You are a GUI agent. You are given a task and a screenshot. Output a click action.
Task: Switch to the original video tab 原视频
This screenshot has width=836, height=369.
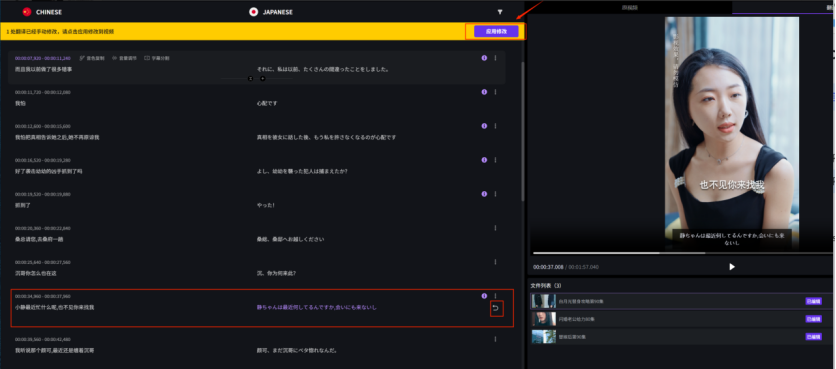[x=630, y=7]
